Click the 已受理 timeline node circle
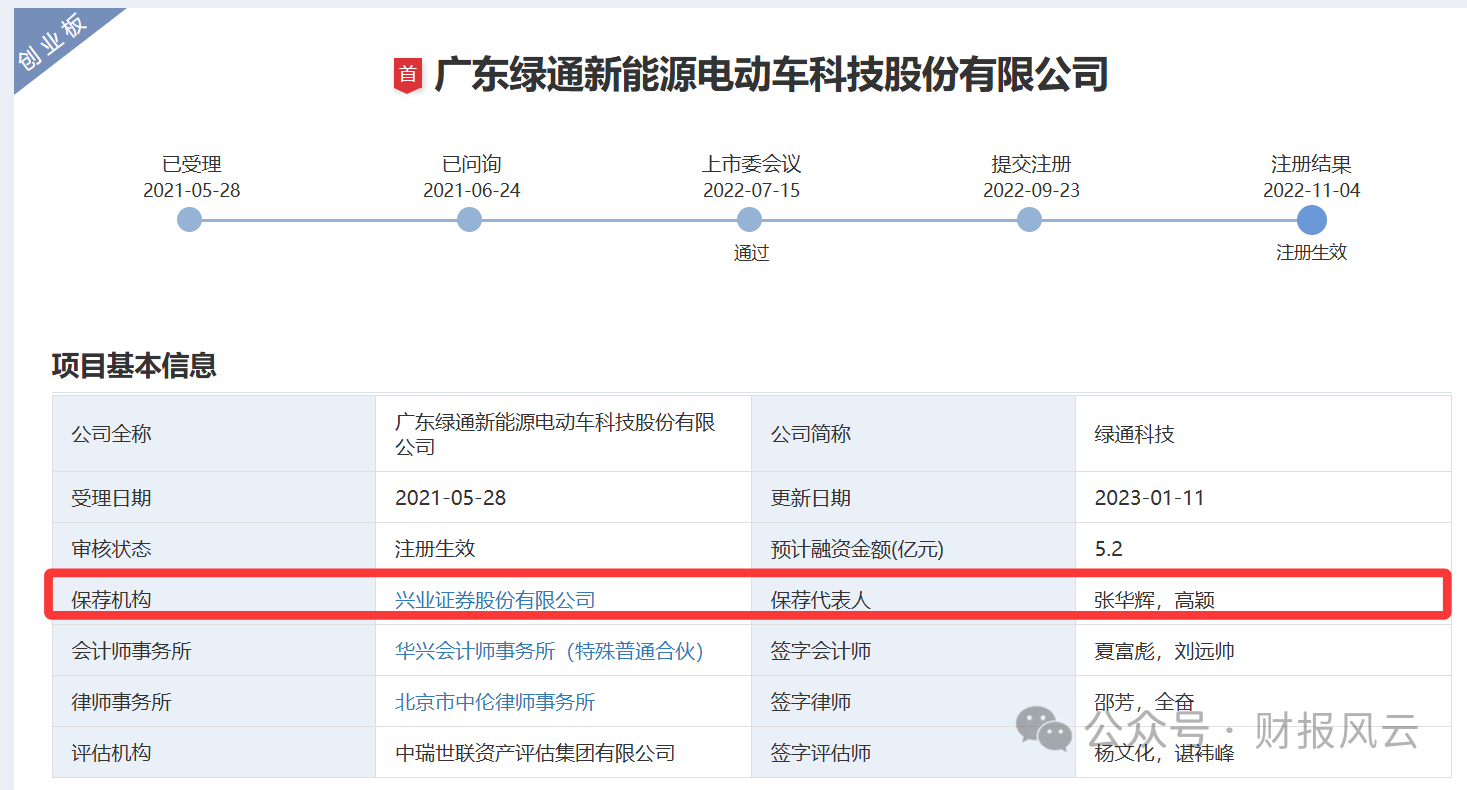The image size is (1467, 790). point(189,220)
